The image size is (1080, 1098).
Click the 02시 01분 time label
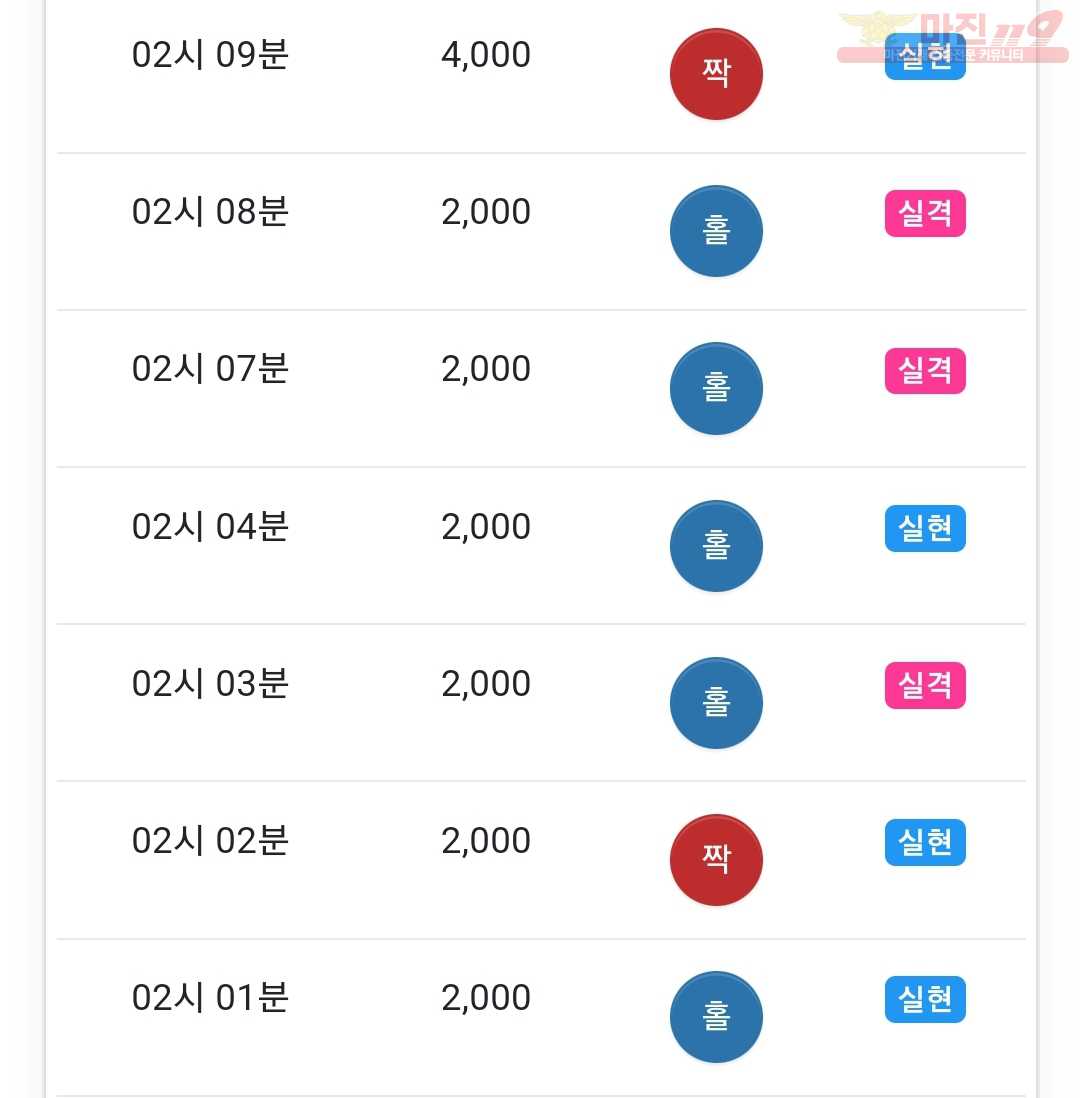click(x=210, y=998)
